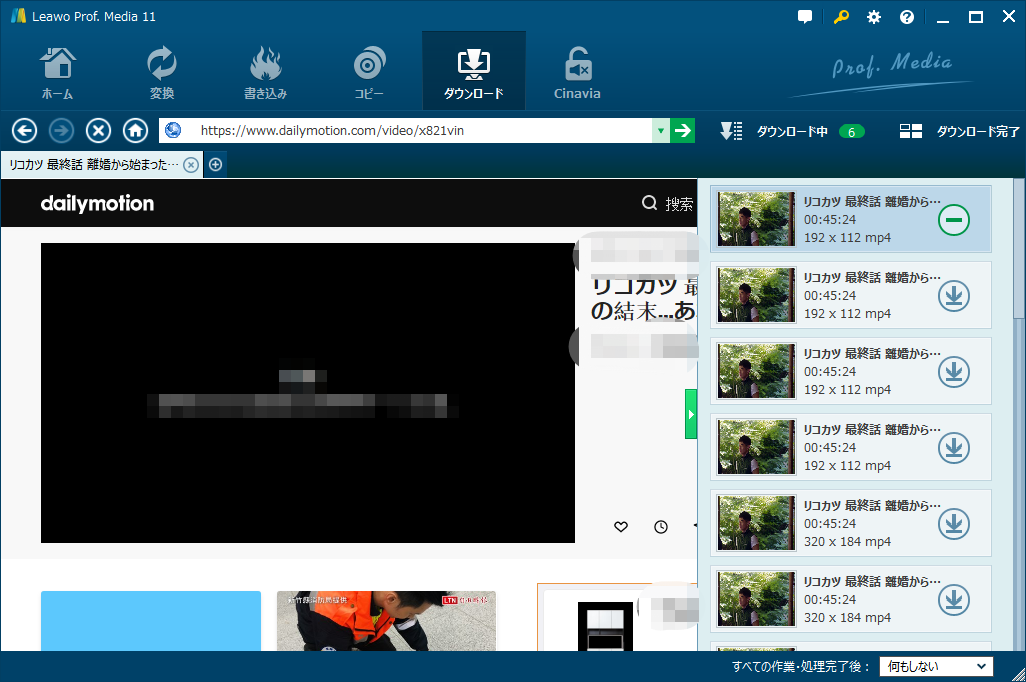Open the ダウンロード完了 (downloaded) list
Image resolution: width=1026 pixels, height=682 pixels.
pos(959,132)
